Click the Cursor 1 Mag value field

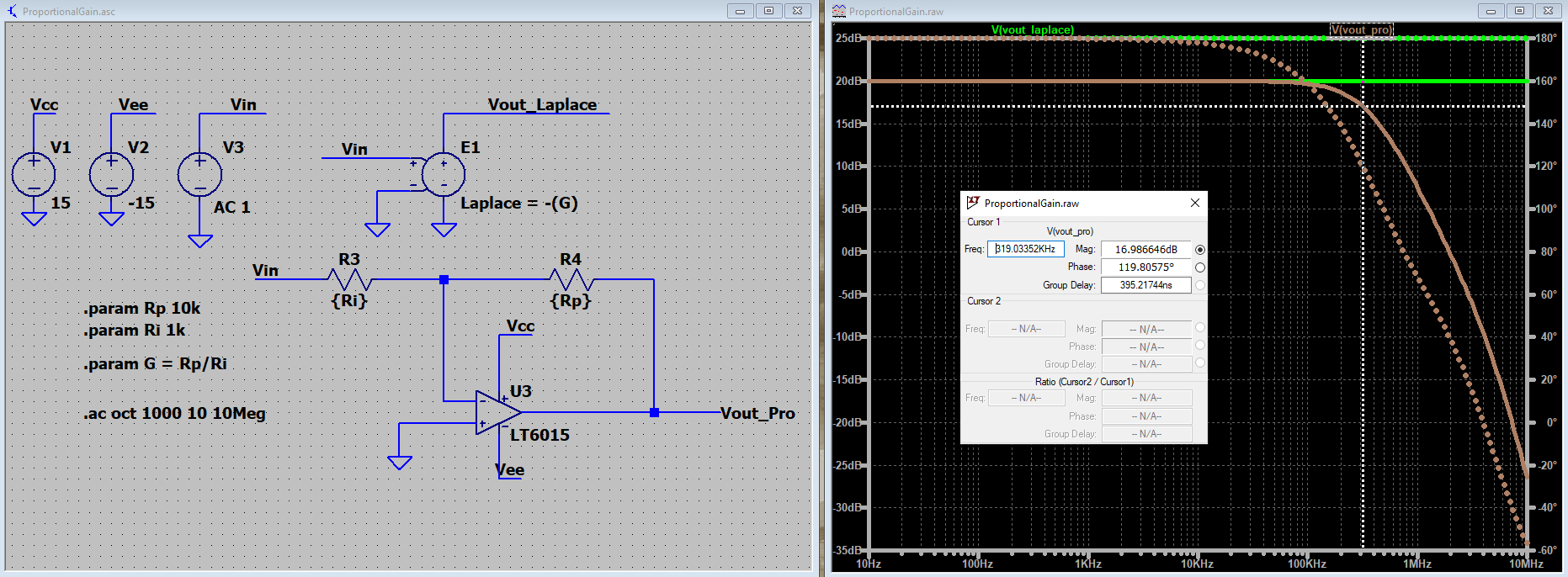(1145, 250)
